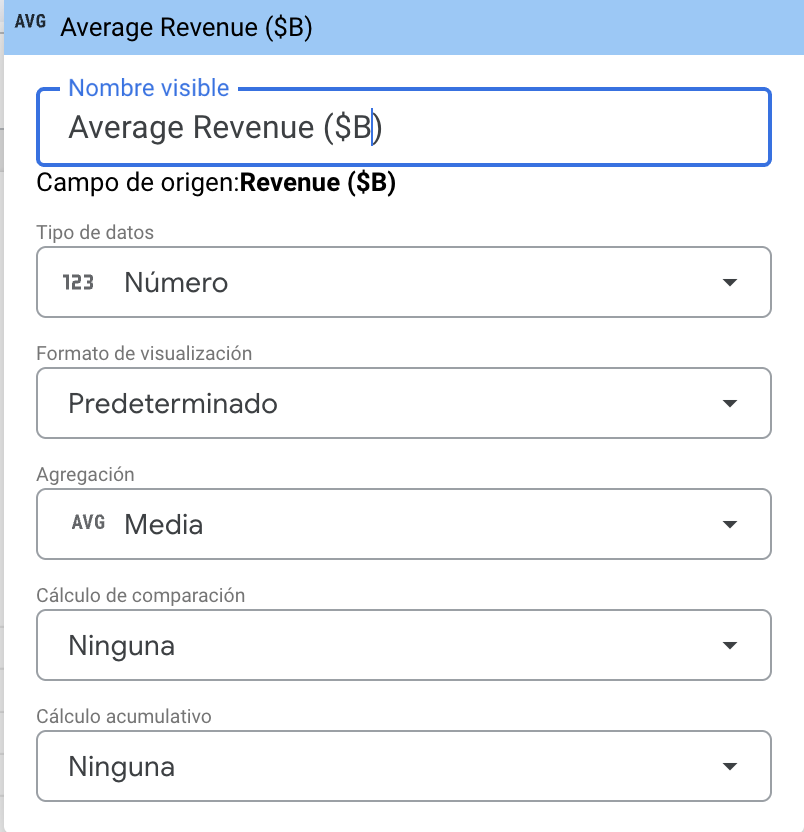Click the arrow in Formato de visualización box

[729, 404]
